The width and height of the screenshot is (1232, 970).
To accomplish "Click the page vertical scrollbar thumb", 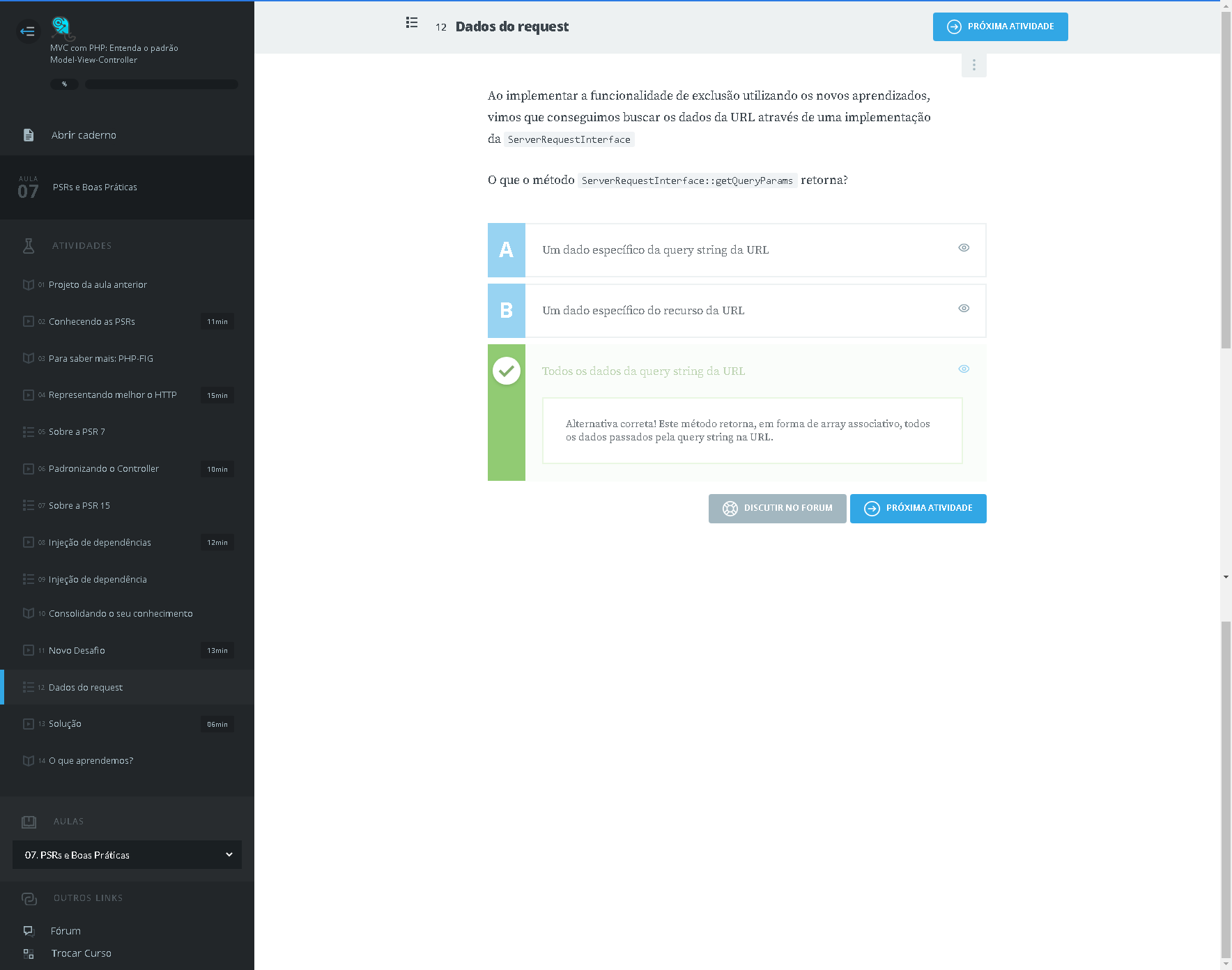I will coord(1226,181).
